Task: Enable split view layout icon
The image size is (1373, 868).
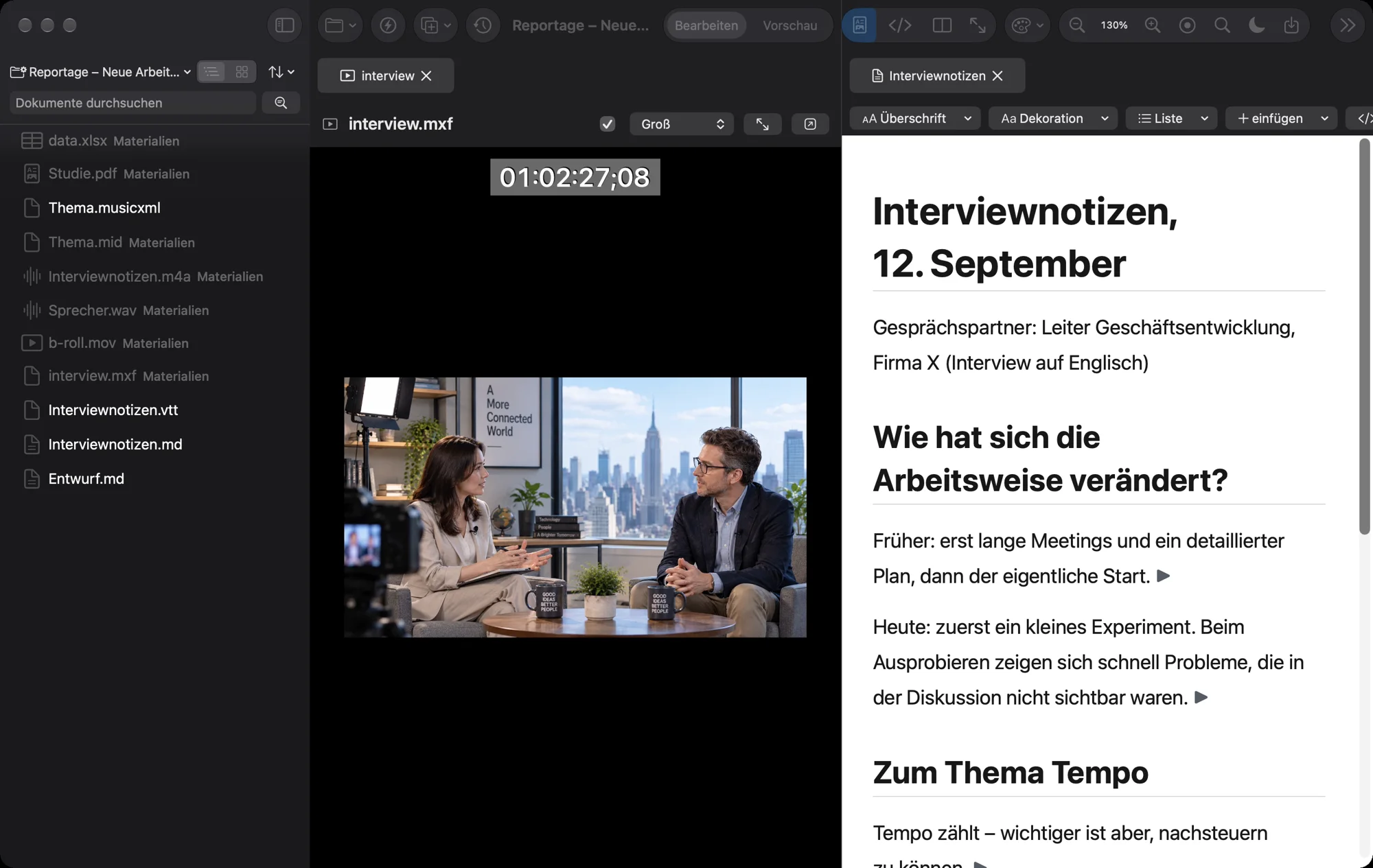Action: pyautogui.click(x=942, y=25)
